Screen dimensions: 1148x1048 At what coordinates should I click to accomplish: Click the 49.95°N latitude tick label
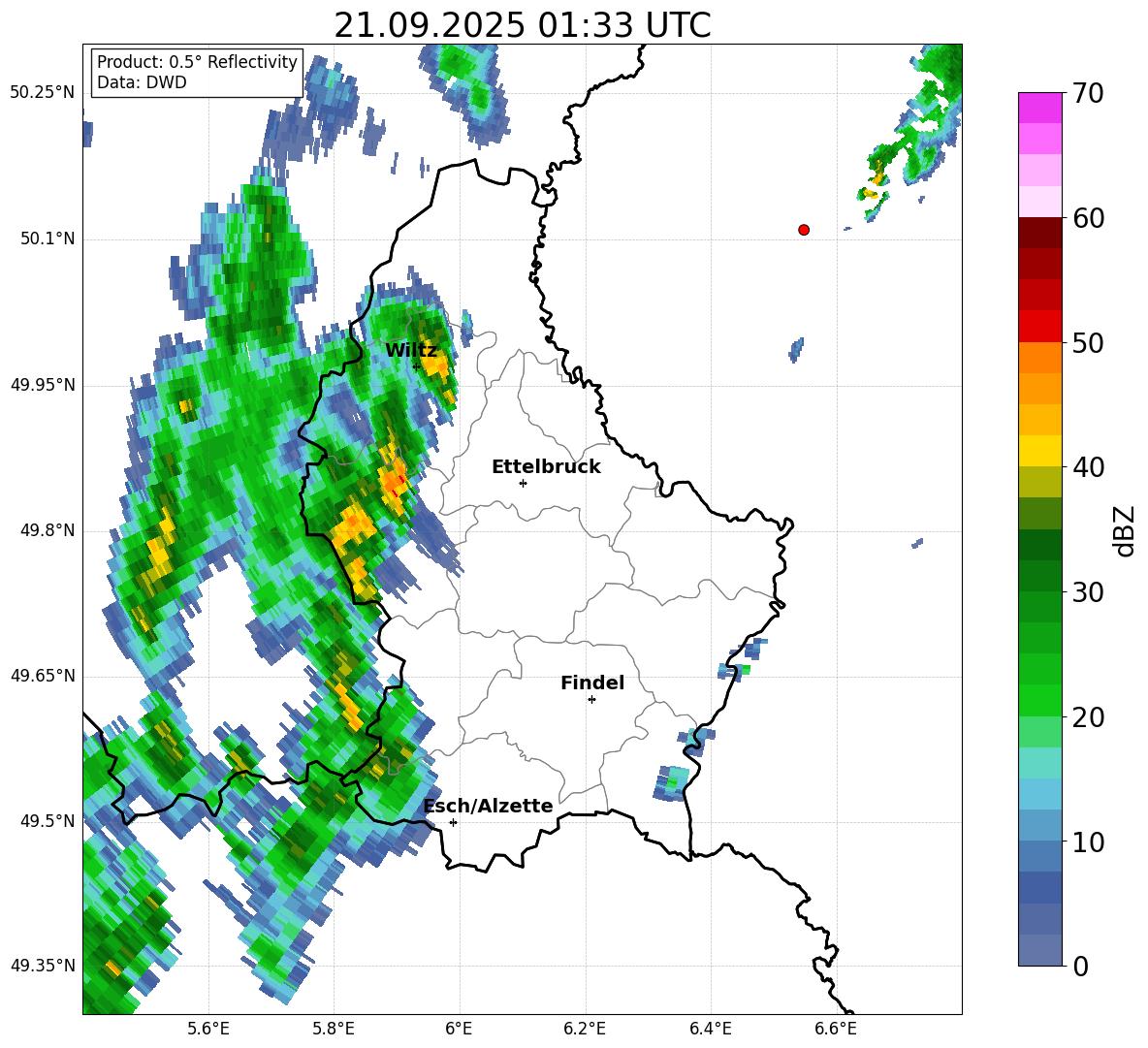point(43,385)
